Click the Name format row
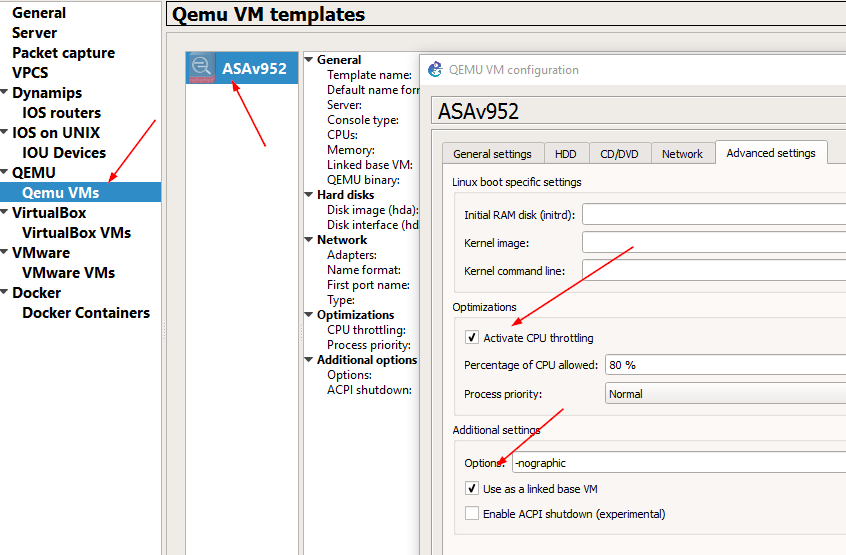 pyautogui.click(x=364, y=270)
